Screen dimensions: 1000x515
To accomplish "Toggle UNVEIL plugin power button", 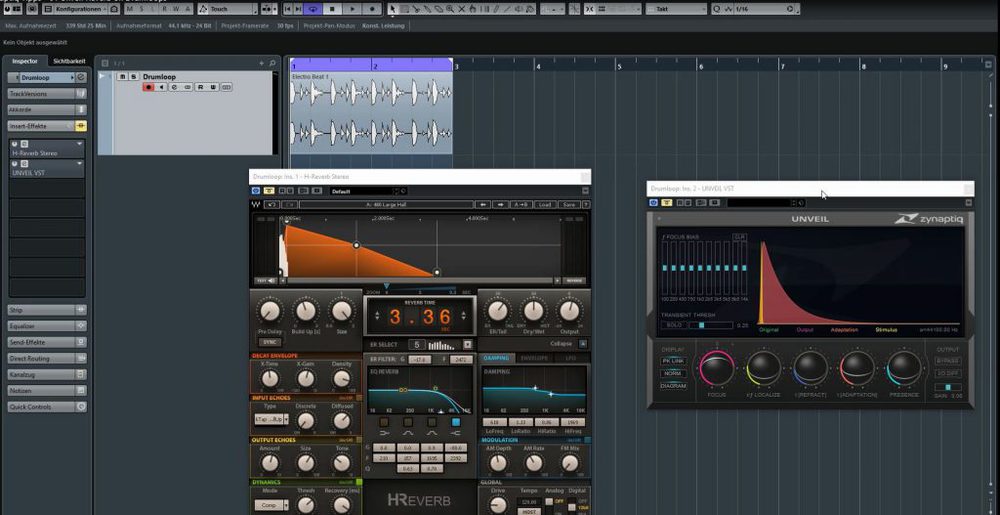I will [x=654, y=203].
